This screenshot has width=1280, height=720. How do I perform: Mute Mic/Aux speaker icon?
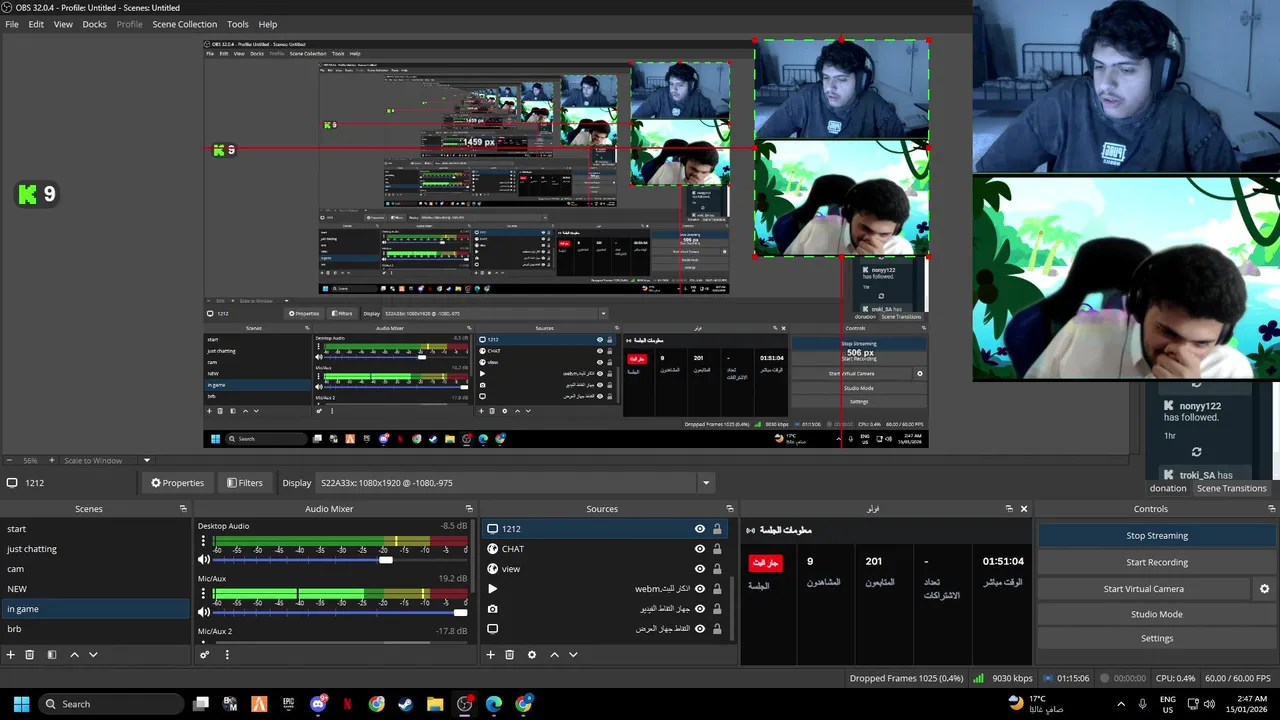pos(204,612)
